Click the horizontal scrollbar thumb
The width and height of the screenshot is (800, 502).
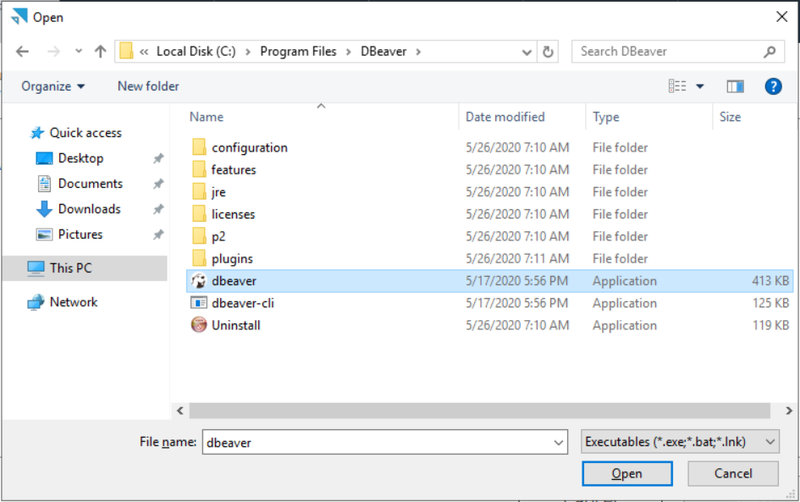click(479, 410)
